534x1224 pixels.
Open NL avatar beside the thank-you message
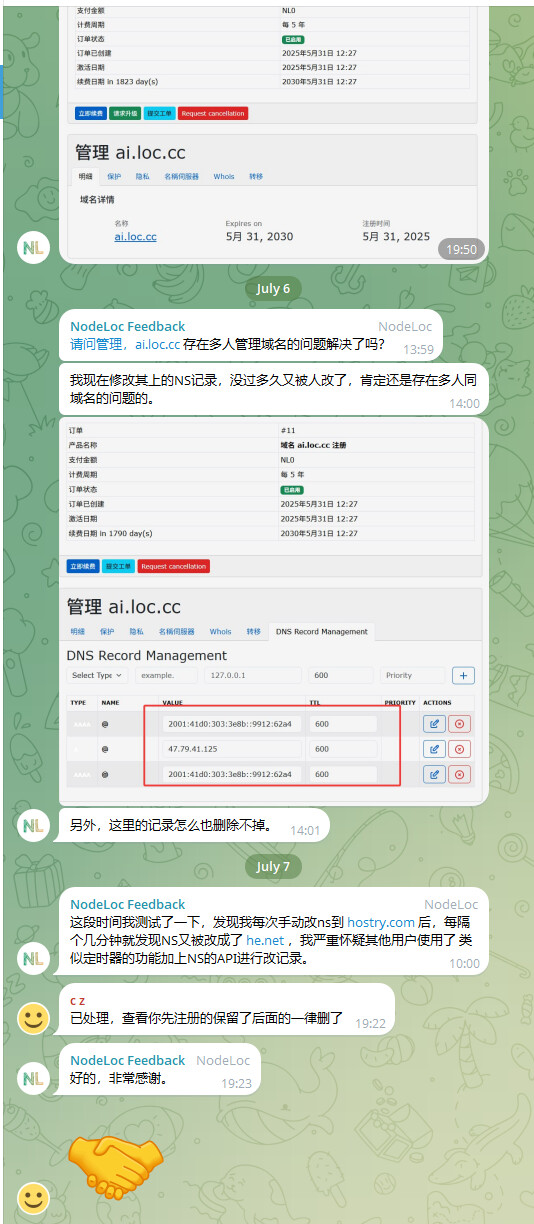click(35, 1077)
